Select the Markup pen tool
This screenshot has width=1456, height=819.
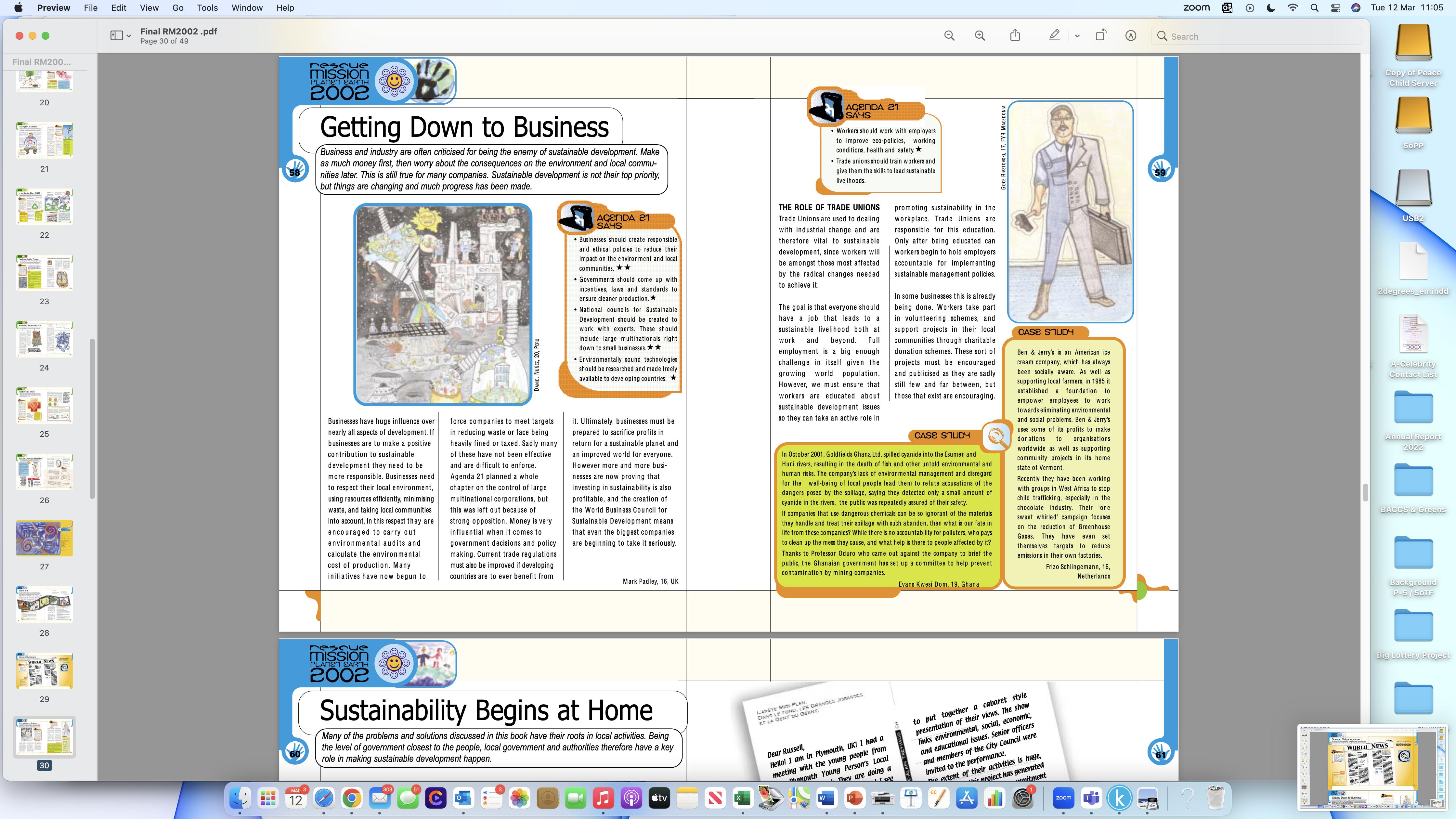[1054, 36]
